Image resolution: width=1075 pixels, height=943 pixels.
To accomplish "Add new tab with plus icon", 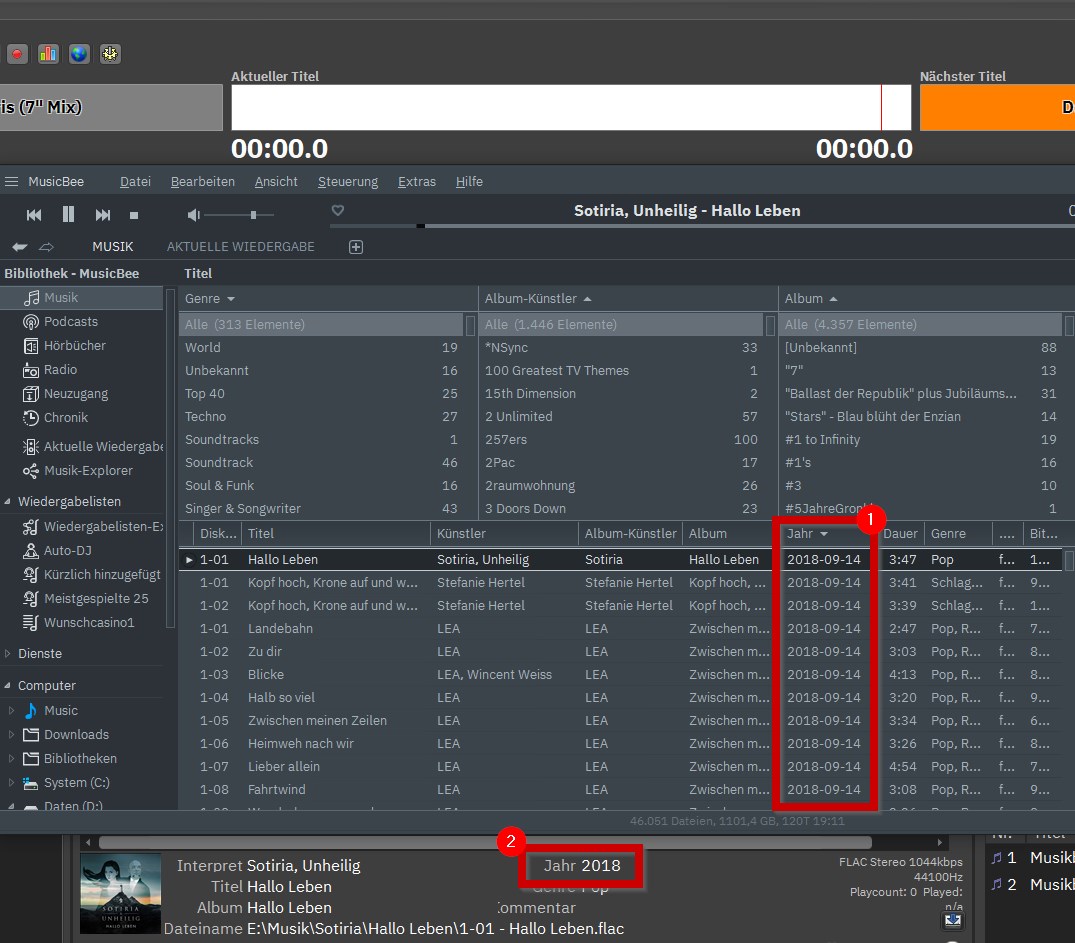I will (x=356, y=247).
